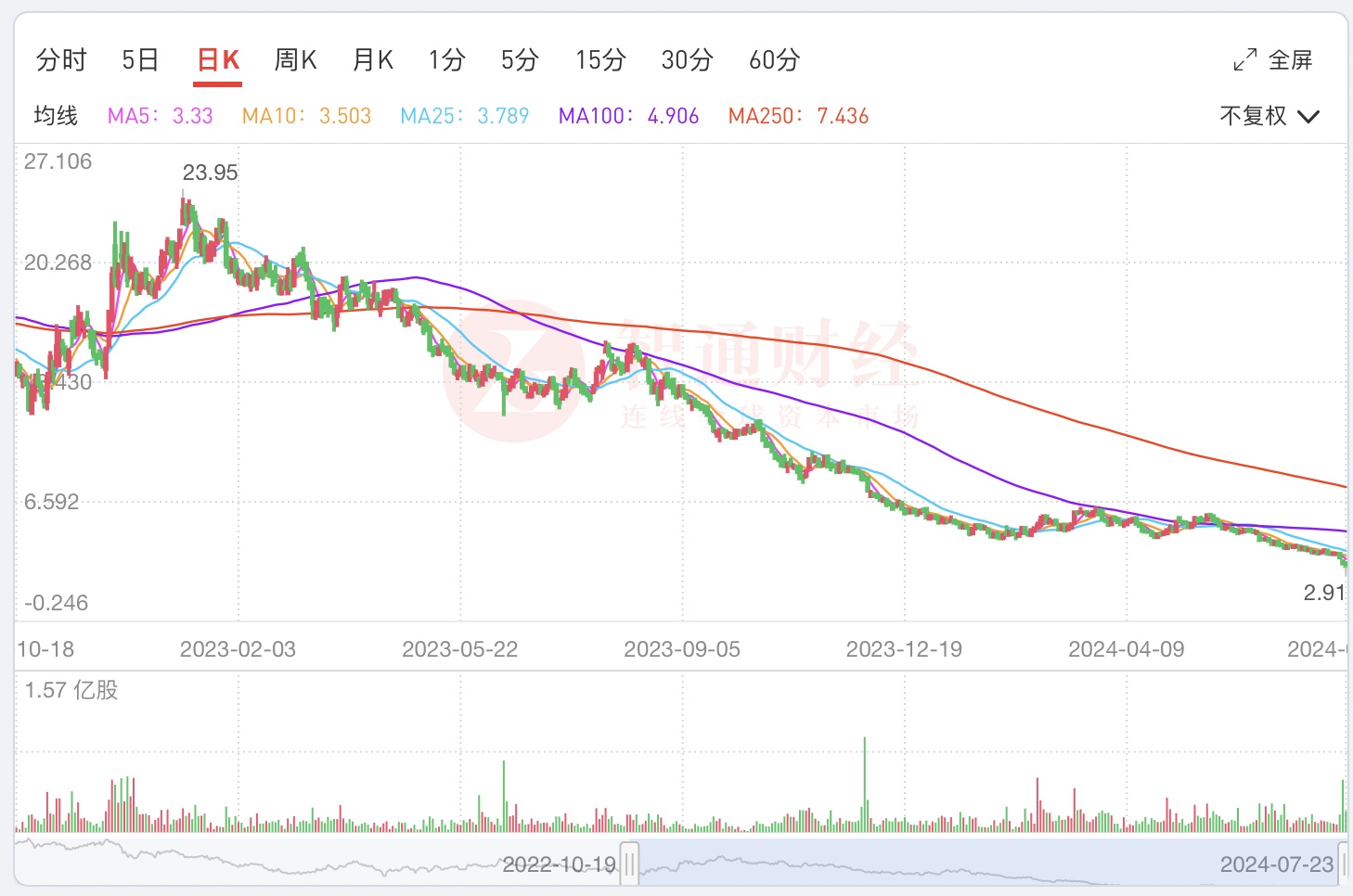Click the 全屏 fullscreen text button

1290,60
